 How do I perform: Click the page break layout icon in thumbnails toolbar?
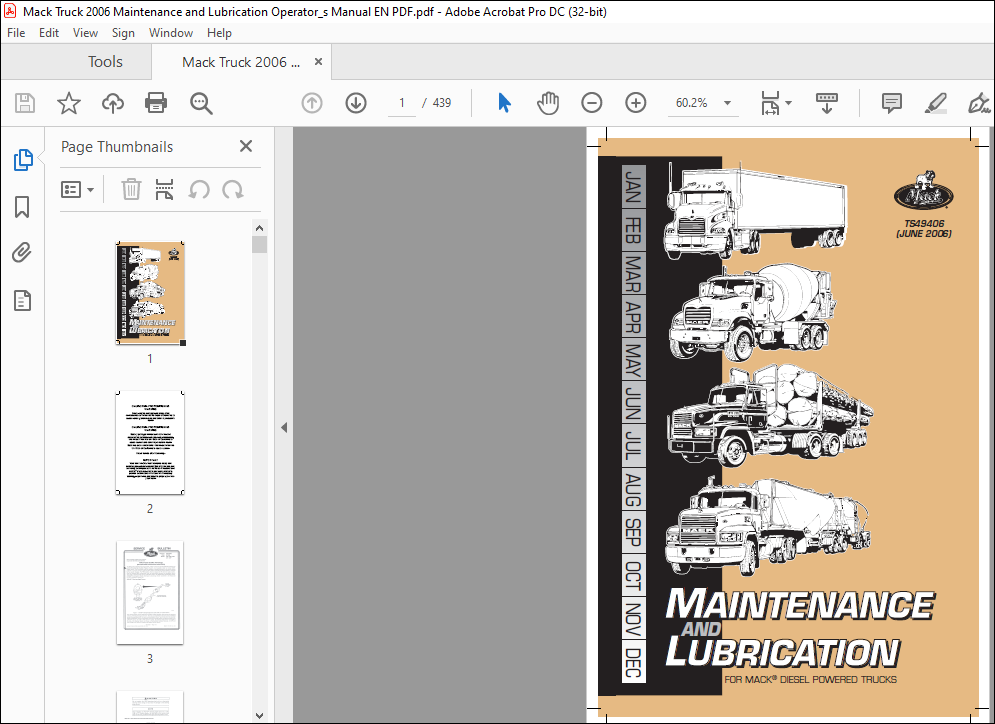tap(164, 189)
